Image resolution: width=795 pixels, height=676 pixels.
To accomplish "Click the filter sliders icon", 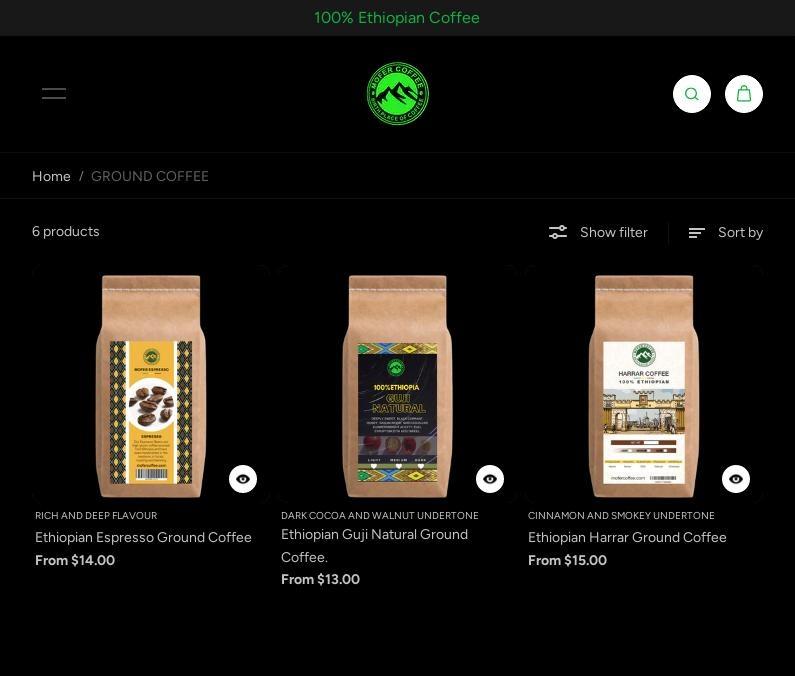I will click(558, 232).
